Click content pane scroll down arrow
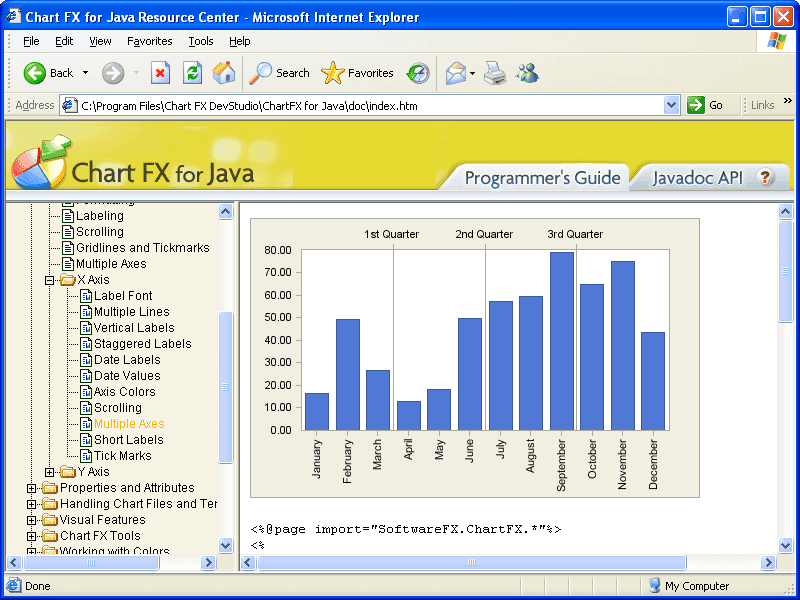The image size is (800, 600). click(x=786, y=545)
